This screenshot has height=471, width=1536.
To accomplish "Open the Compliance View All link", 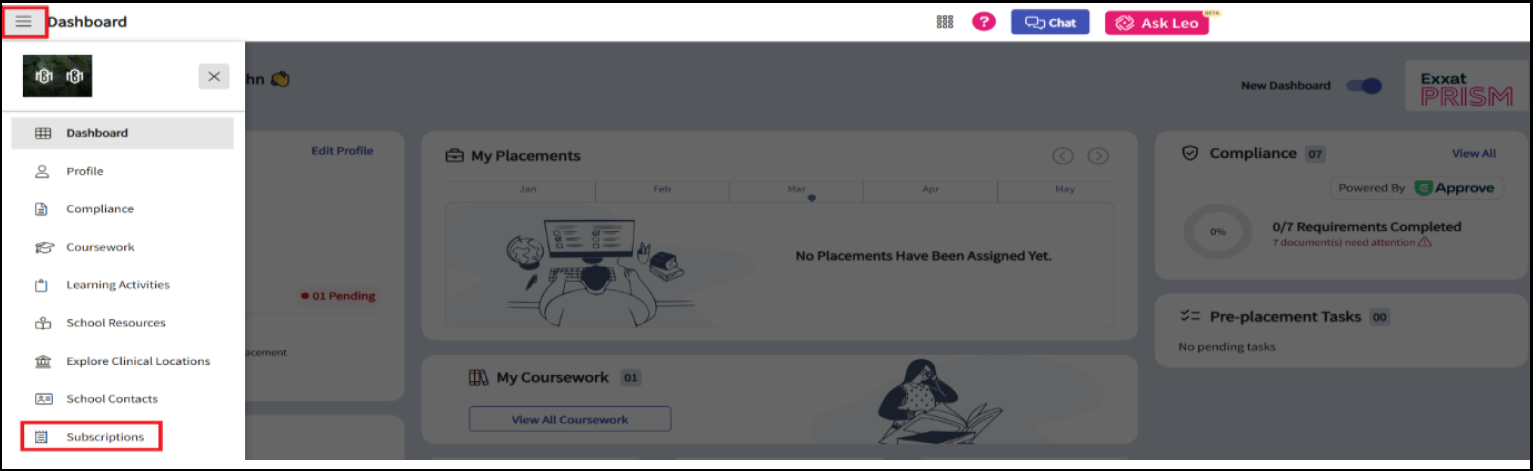I will click(x=1473, y=154).
